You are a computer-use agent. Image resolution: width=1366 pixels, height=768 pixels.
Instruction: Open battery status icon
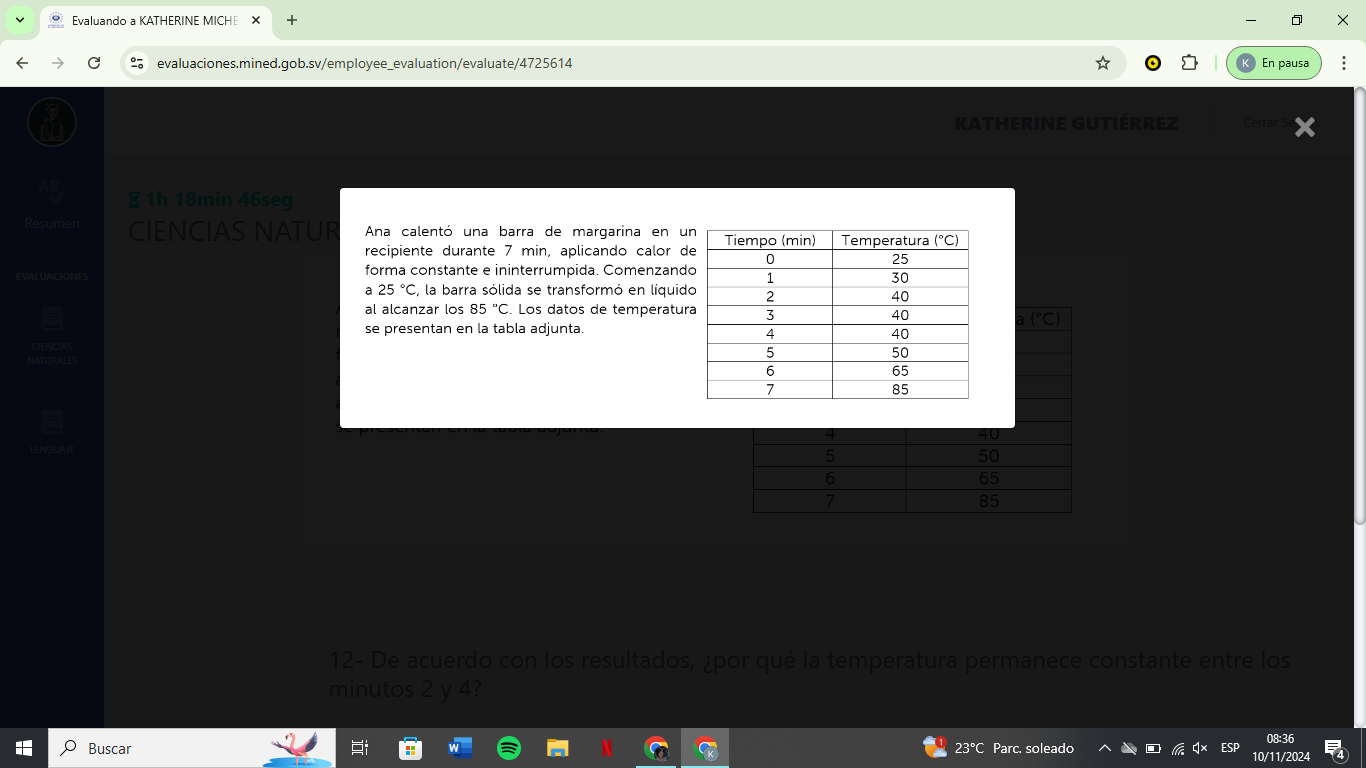click(x=1153, y=748)
